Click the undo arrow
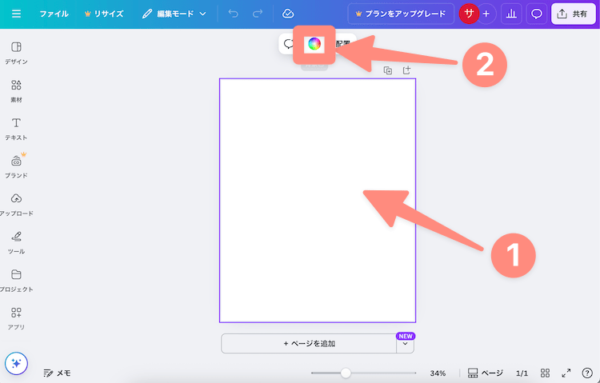600x383 pixels. coord(233,14)
